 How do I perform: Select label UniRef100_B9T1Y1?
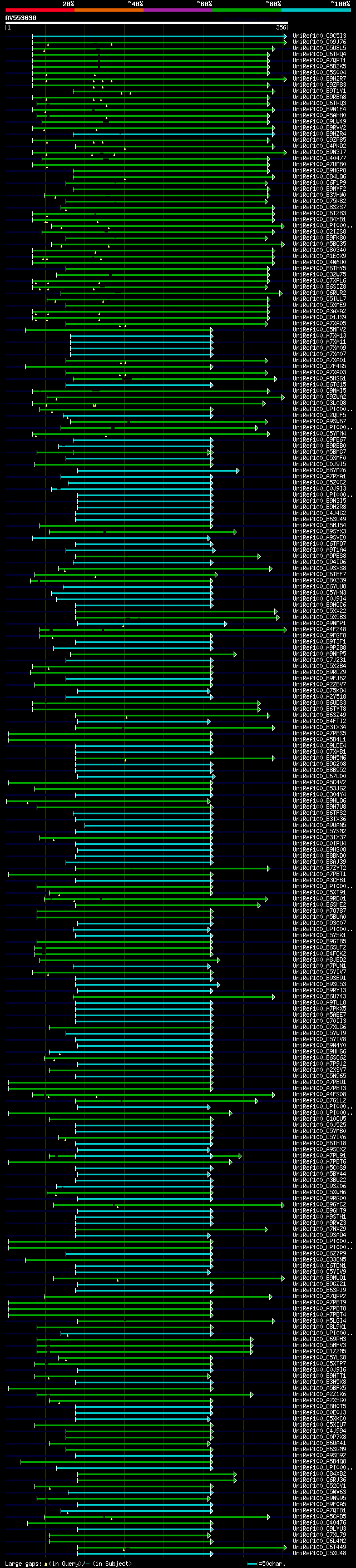(319, 91)
